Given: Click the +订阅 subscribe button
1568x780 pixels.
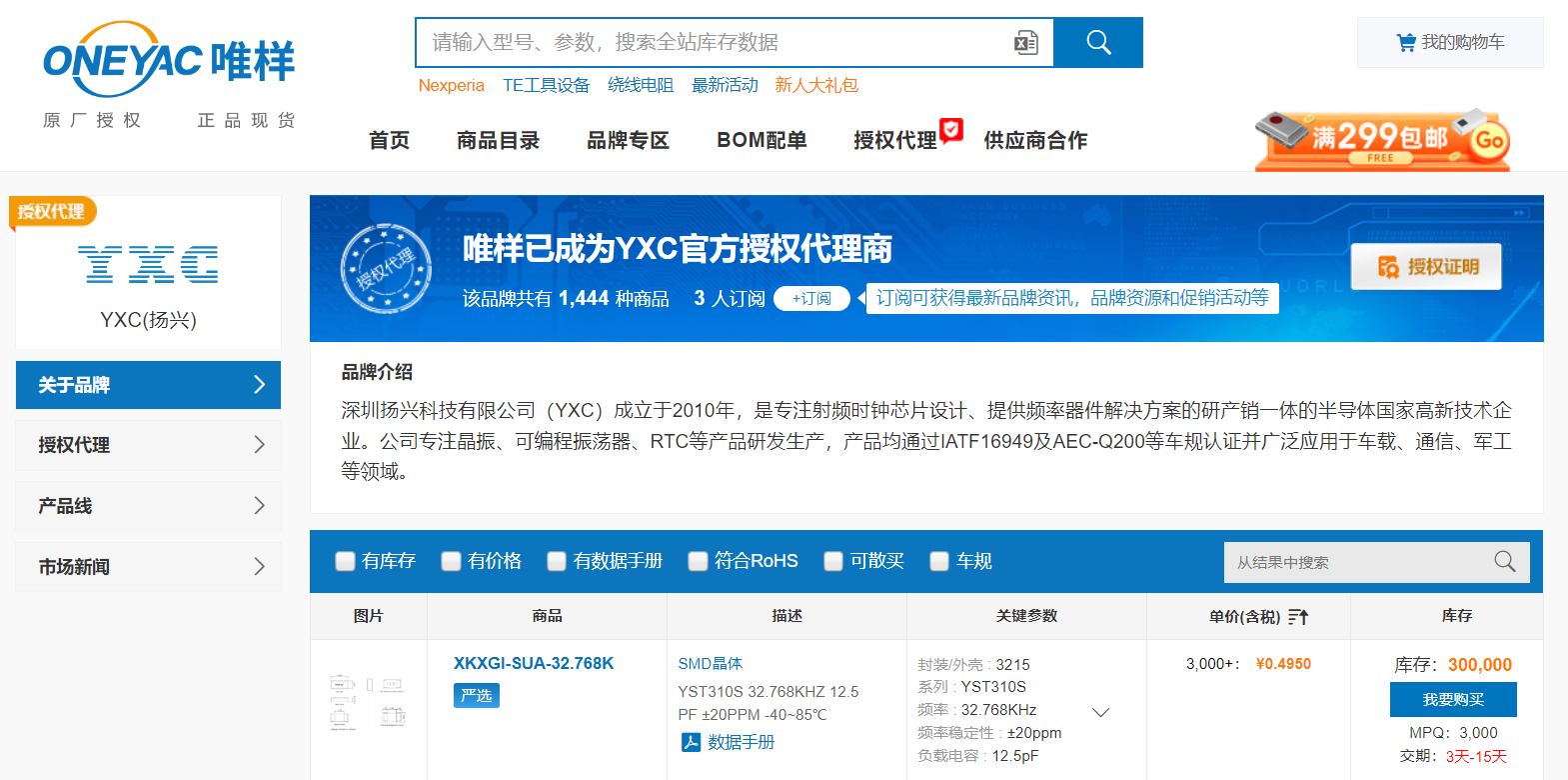Looking at the screenshot, I should click(811, 298).
